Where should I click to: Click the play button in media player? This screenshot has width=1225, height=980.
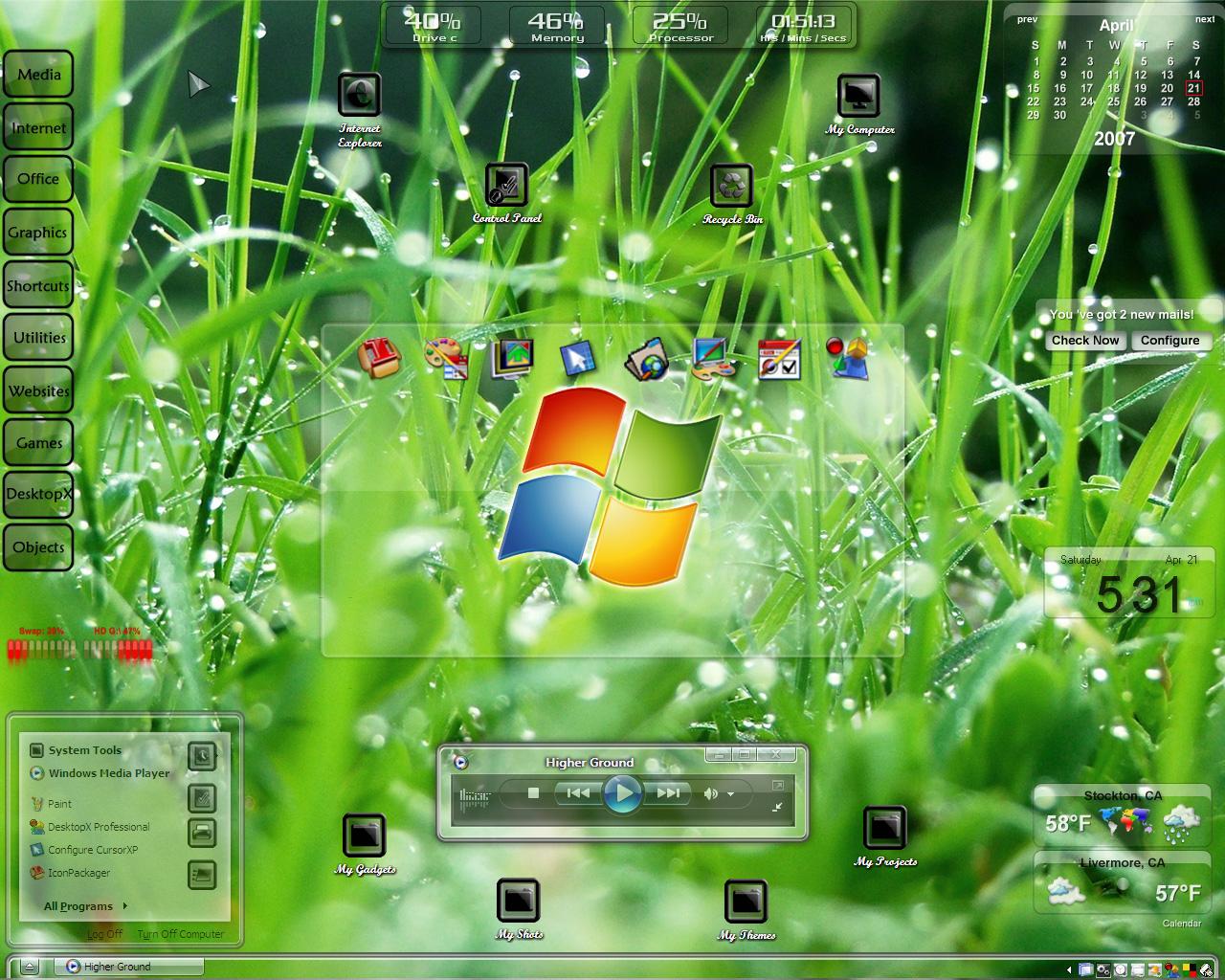coord(623,793)
